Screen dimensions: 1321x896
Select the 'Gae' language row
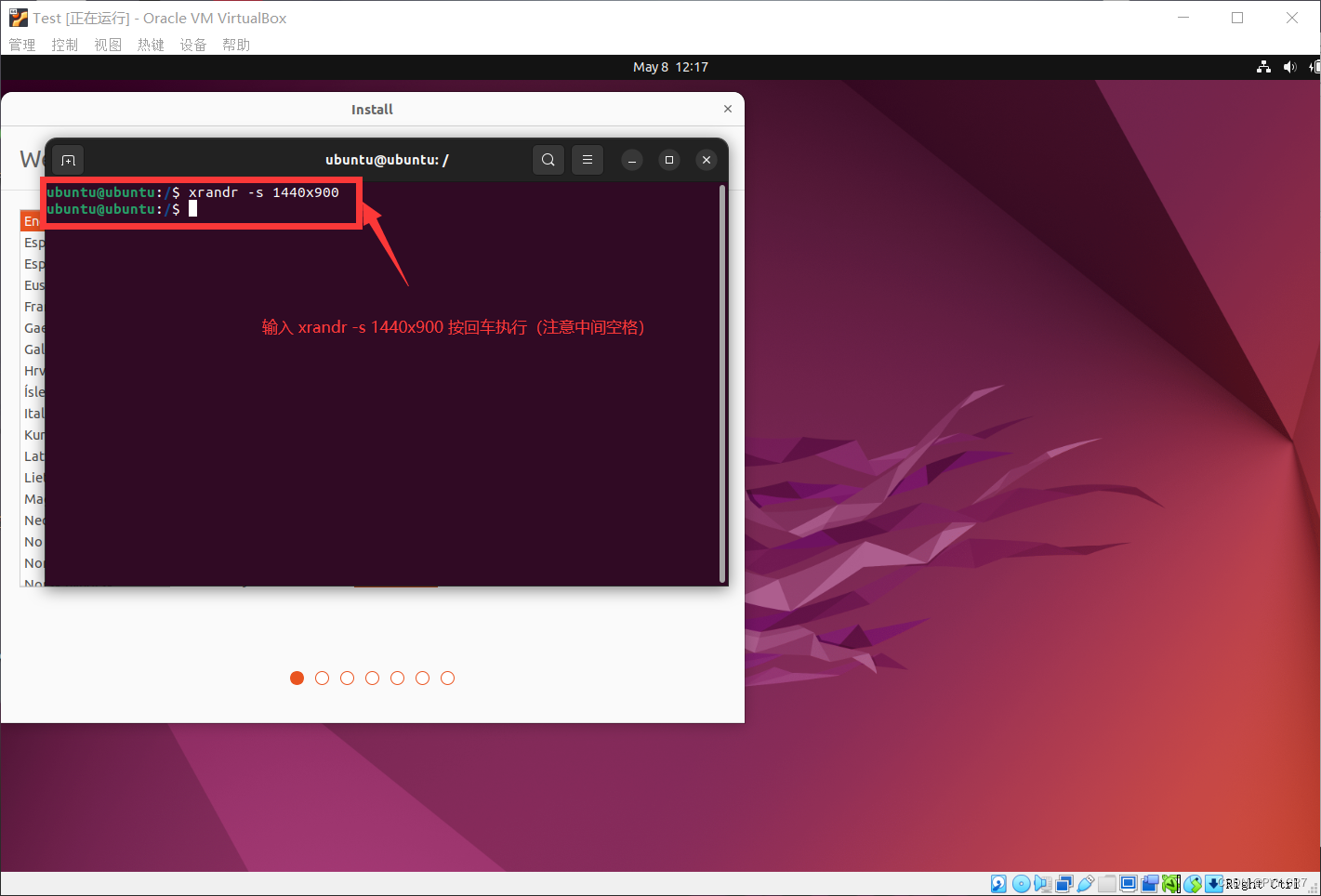tap(33, 328)
